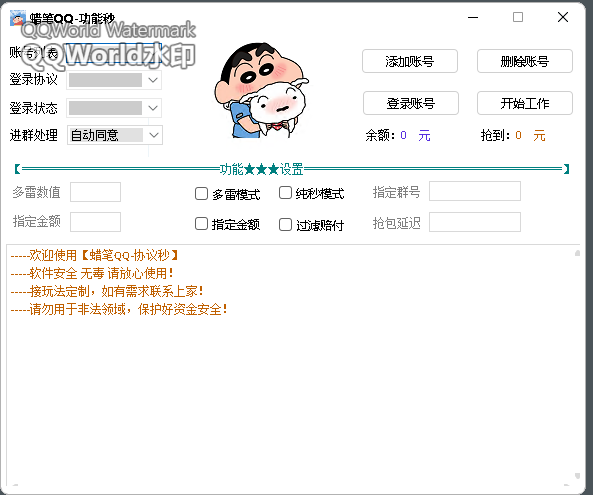Click the 抢到 amount value
Screen dimensions: 593x495
[x=518, y=135]
